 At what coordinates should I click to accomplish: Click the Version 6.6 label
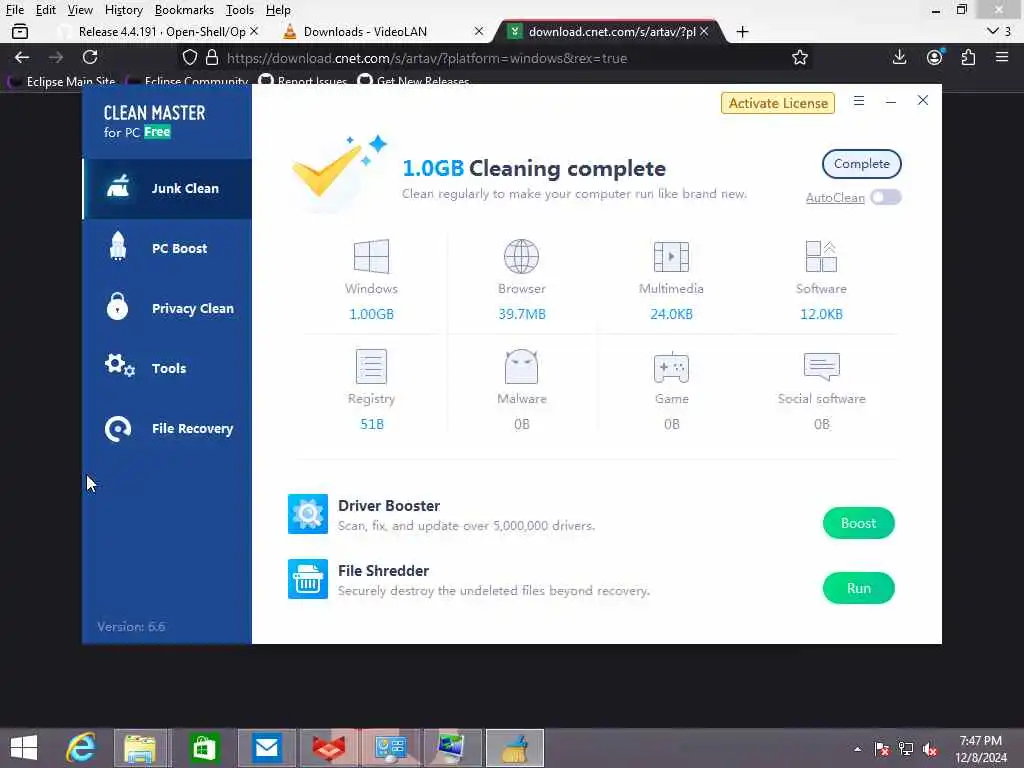(x=131, y=627)
